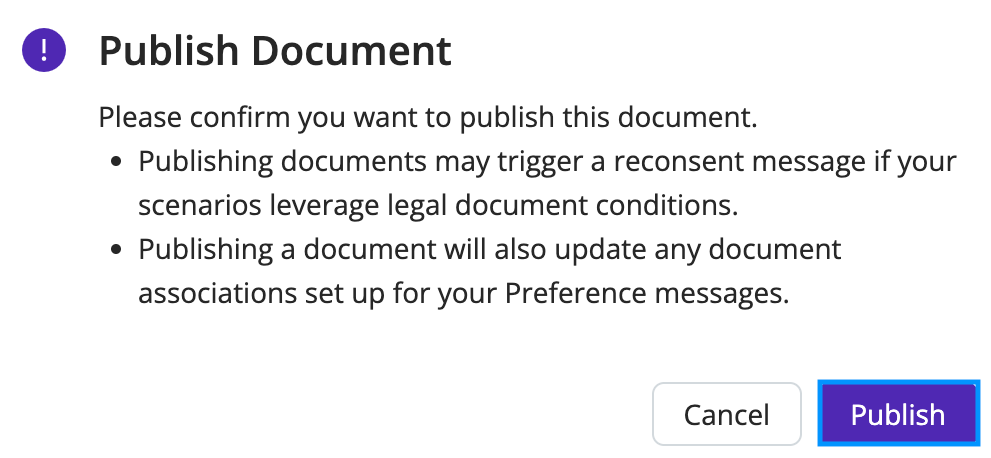The width and height of the screenshot is (991, 458).
Task: Click the bullet dot before 'Publishing documents may'
Action: point(116,162)
